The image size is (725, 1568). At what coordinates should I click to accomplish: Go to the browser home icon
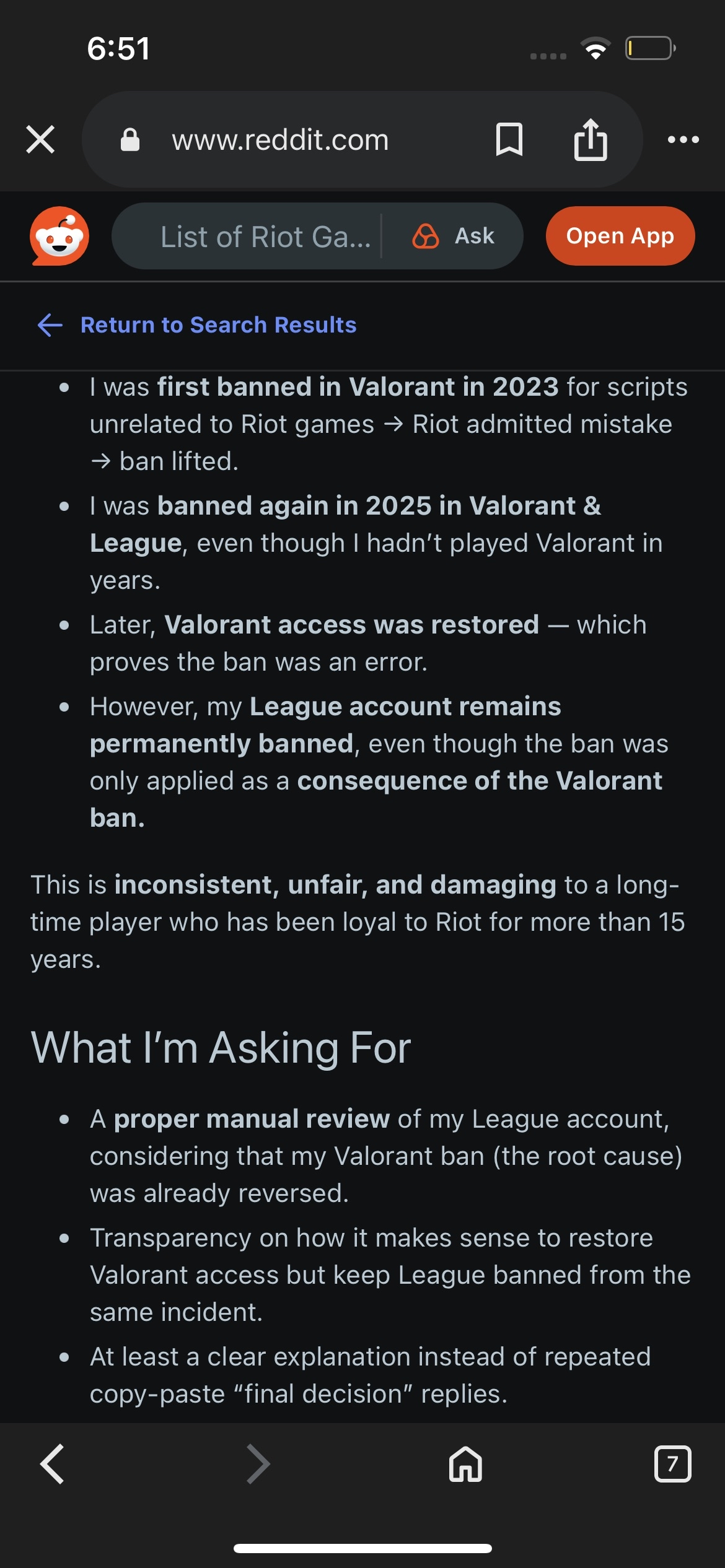click(465, 1464)
